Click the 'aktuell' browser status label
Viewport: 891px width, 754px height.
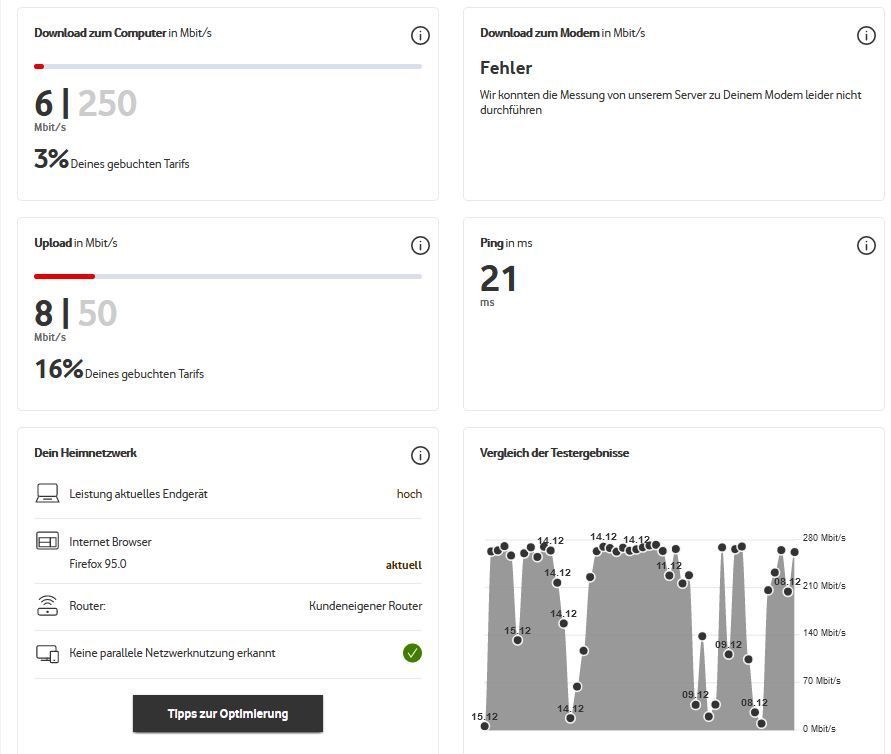coord(403,565)
